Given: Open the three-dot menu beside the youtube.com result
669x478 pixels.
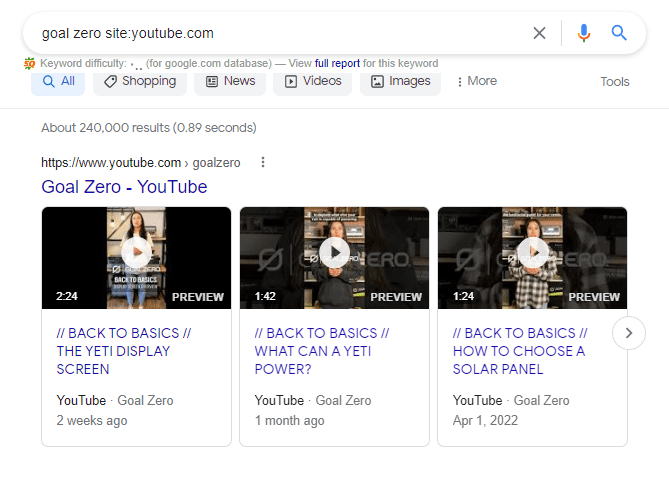Looking at the screenshot, I should pos(263,162).
